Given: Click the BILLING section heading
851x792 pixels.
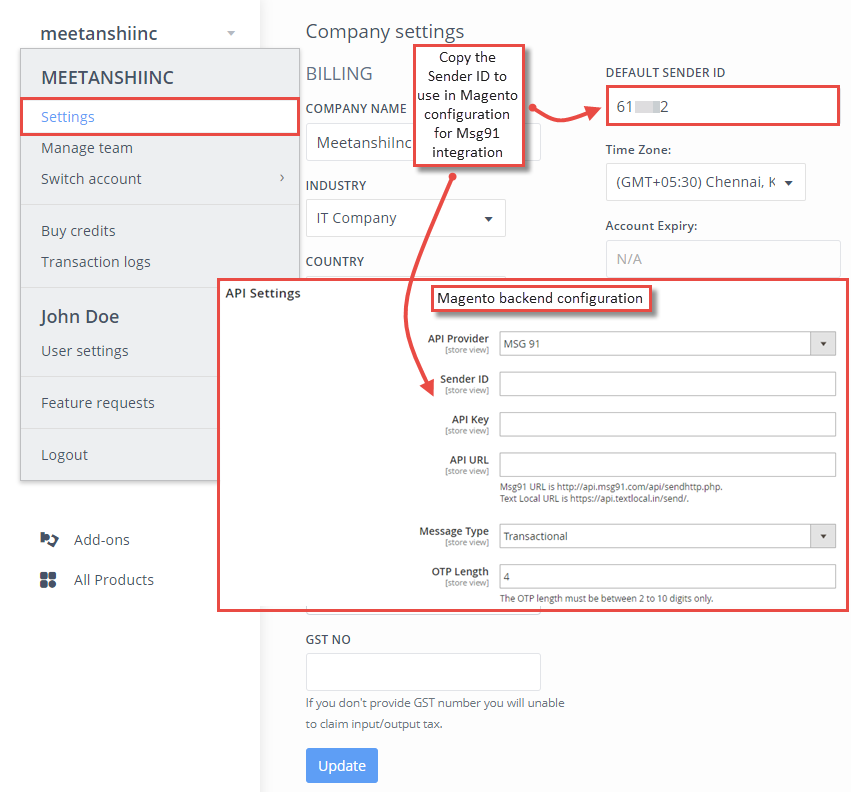Looking at the screenshot, I should [x=339, y=73].
